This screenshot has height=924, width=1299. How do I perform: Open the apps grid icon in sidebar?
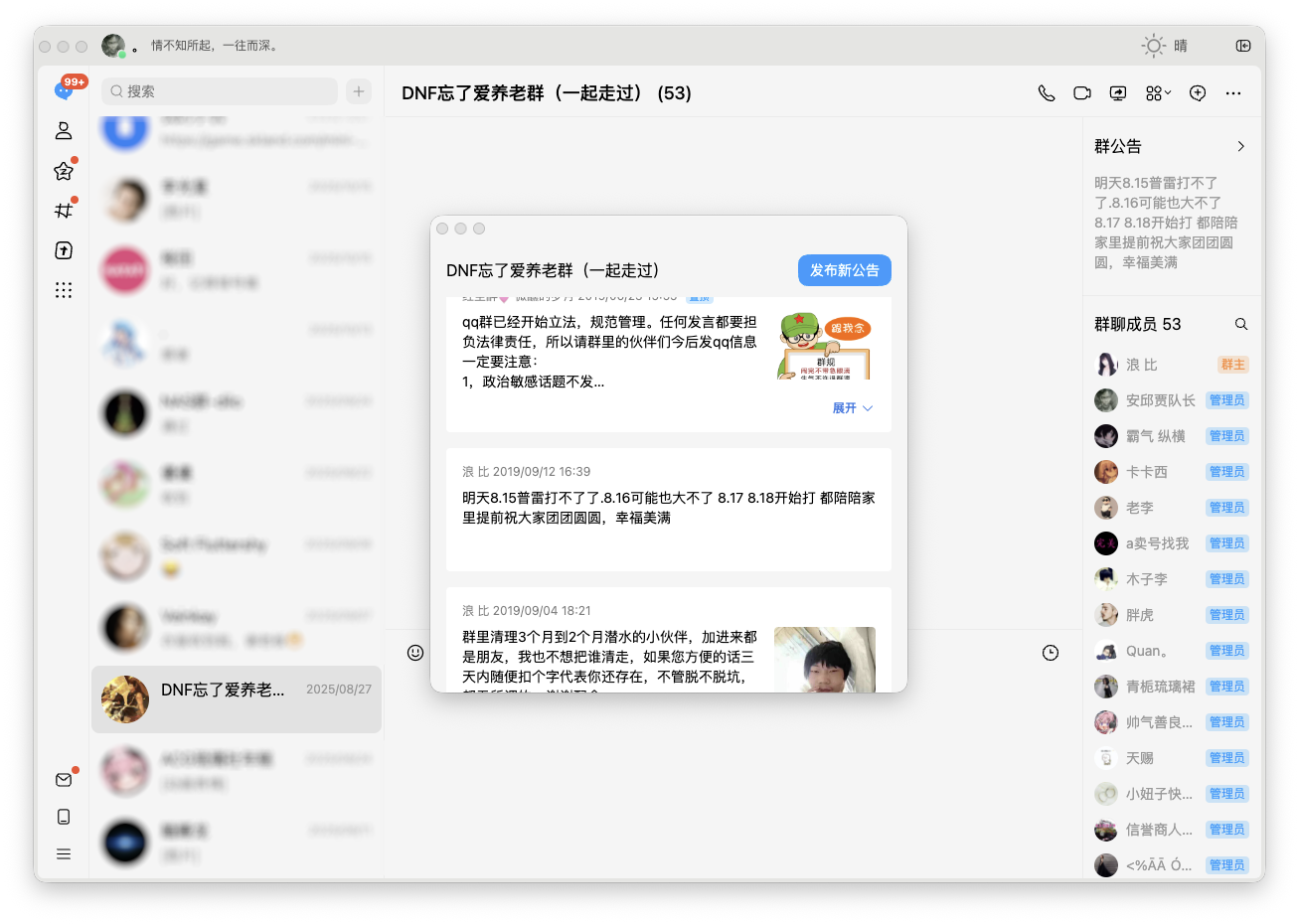point(64,290)
